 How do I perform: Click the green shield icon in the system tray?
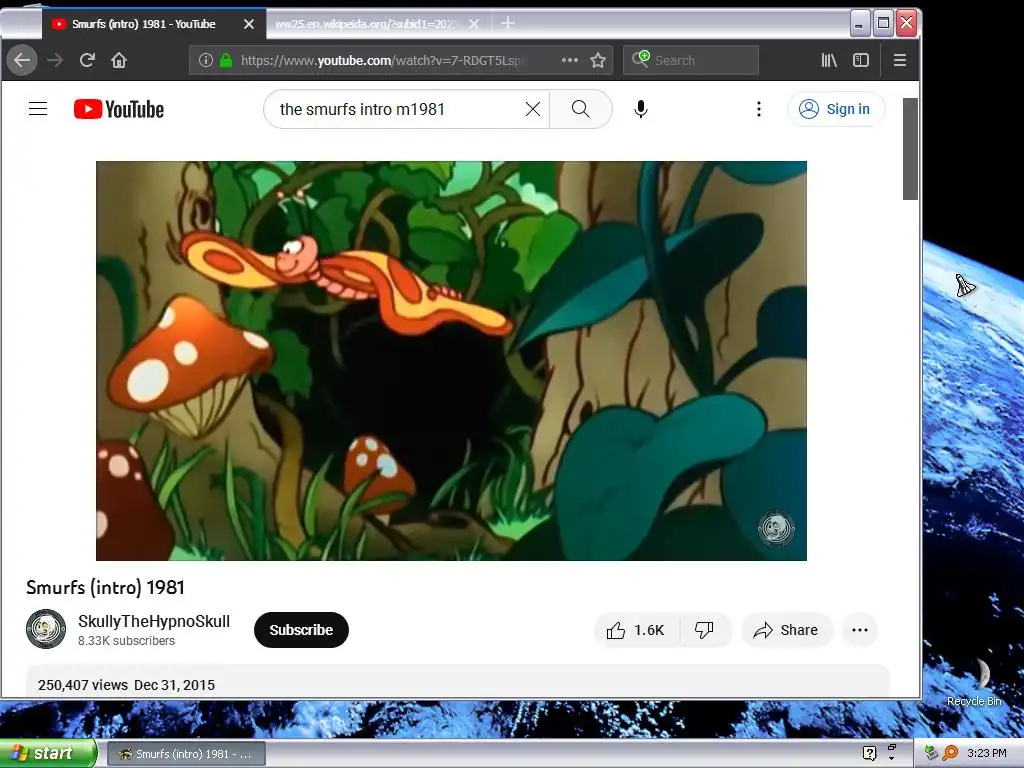click(931, 753)
